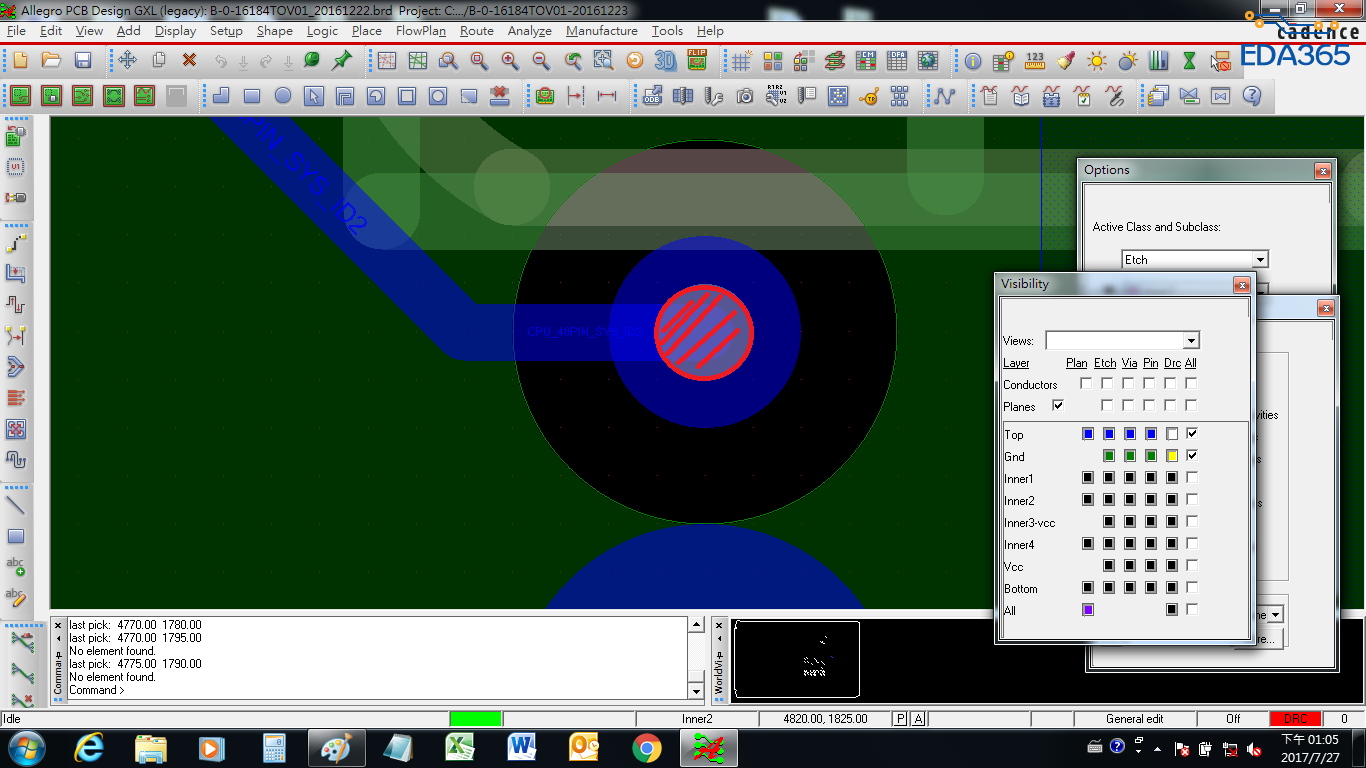This screenshot has width=1366, height=768.
Task: Uncheck the Planes checkbox in Visibility
Action: pyautogui.click(x=1058, y=406)
